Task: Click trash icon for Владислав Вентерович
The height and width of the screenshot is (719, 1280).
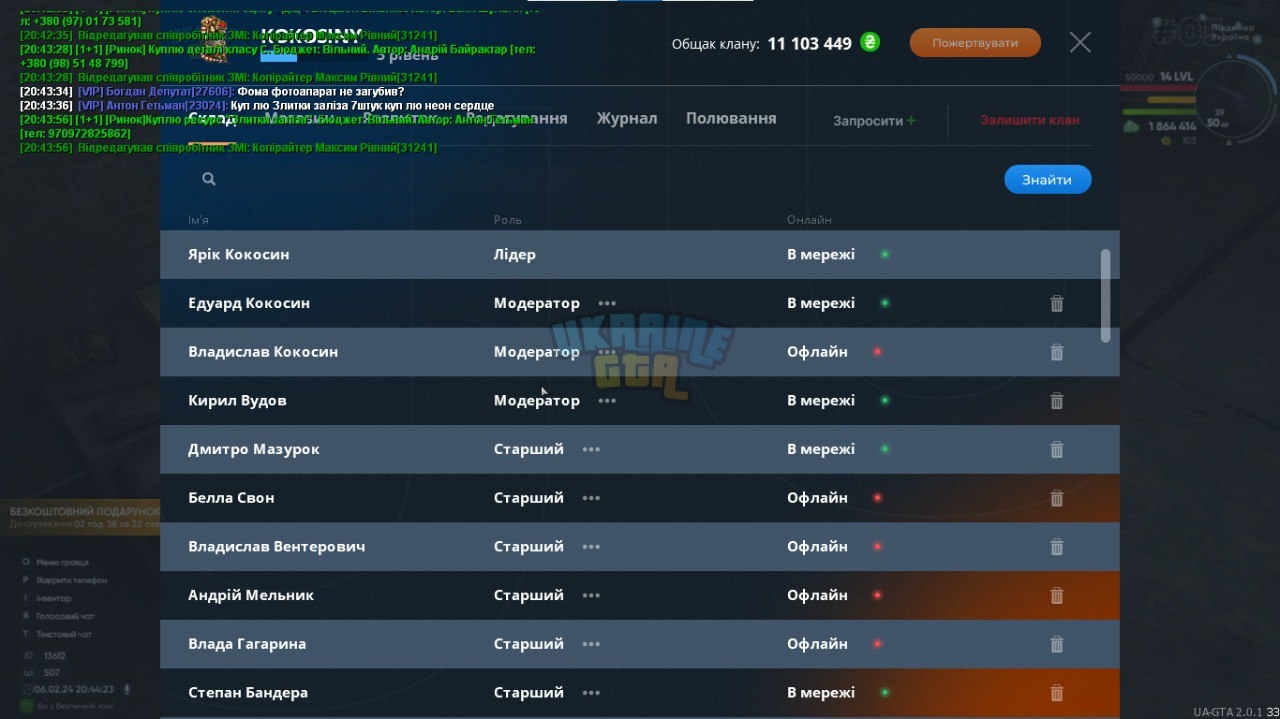Action: 1056,547
